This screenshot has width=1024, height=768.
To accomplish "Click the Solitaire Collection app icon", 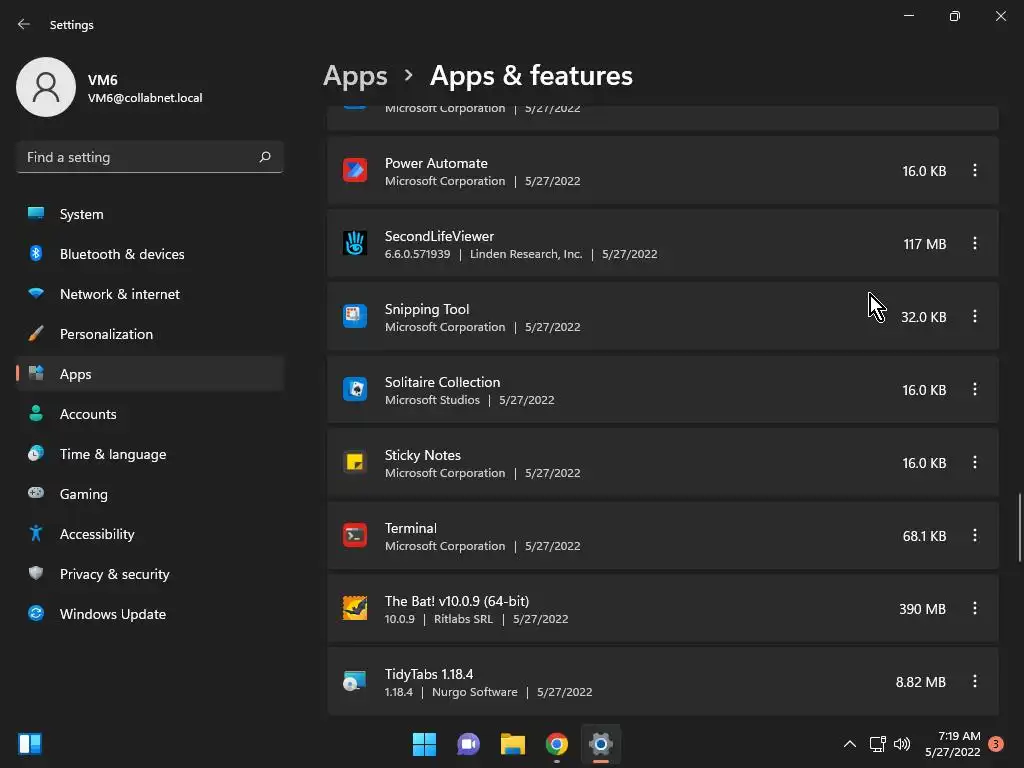I will (x=355, y=389).
